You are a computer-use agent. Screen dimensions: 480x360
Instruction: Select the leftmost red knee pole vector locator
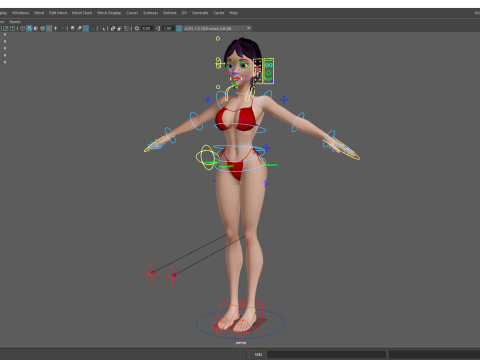(151, 273)
